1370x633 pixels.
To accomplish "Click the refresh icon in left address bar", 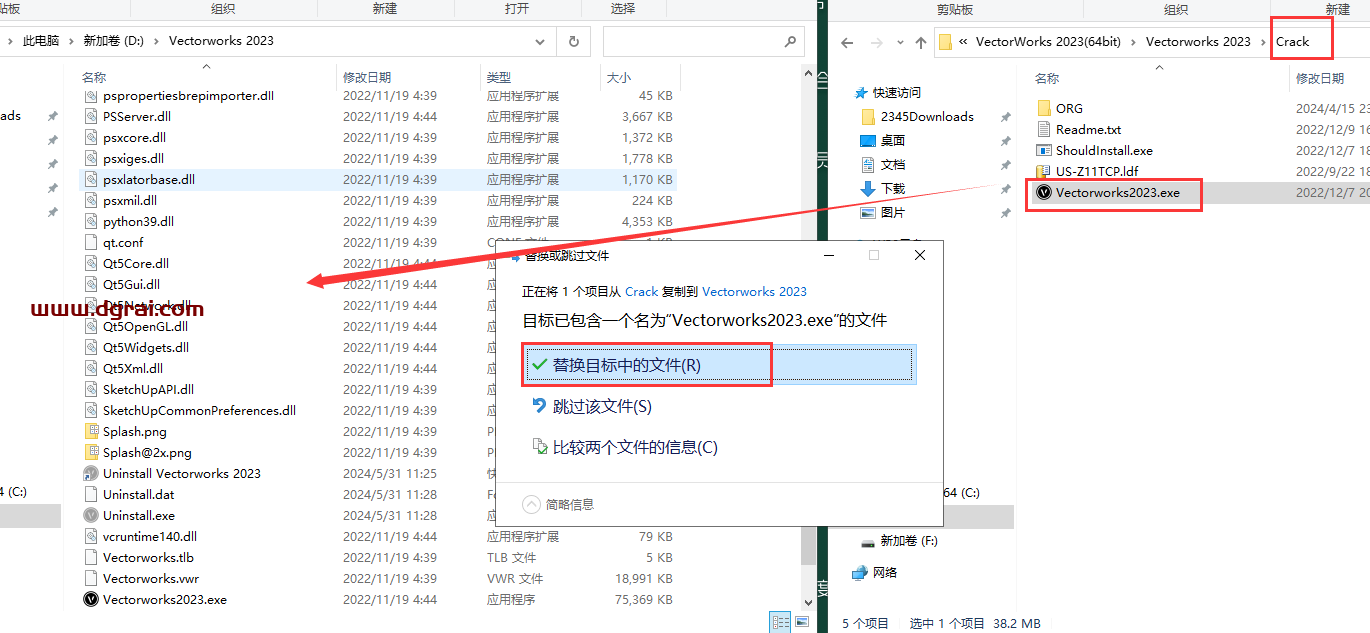I will [x=574, y=42].
